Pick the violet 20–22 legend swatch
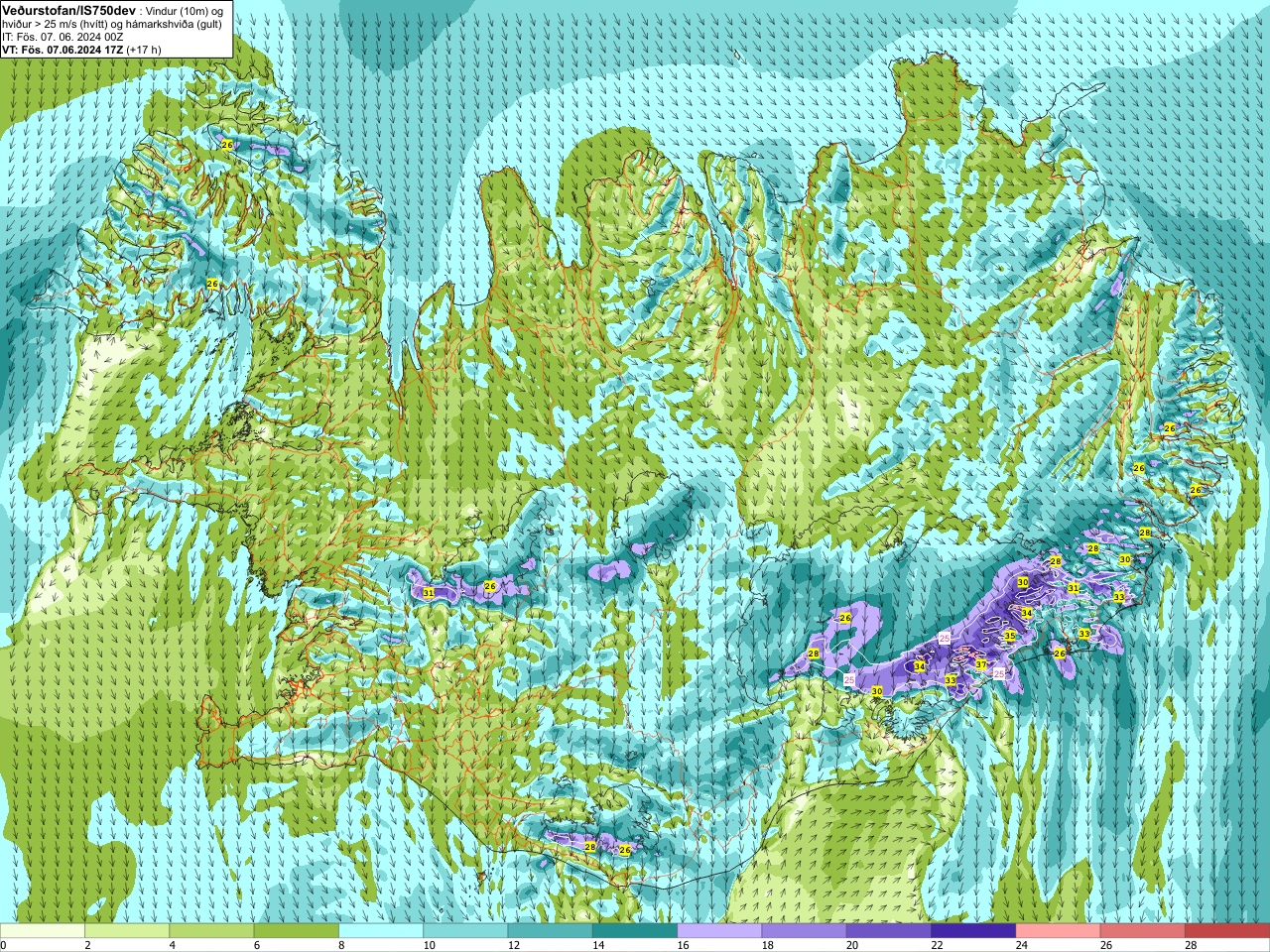 click(x=889, y=931)
